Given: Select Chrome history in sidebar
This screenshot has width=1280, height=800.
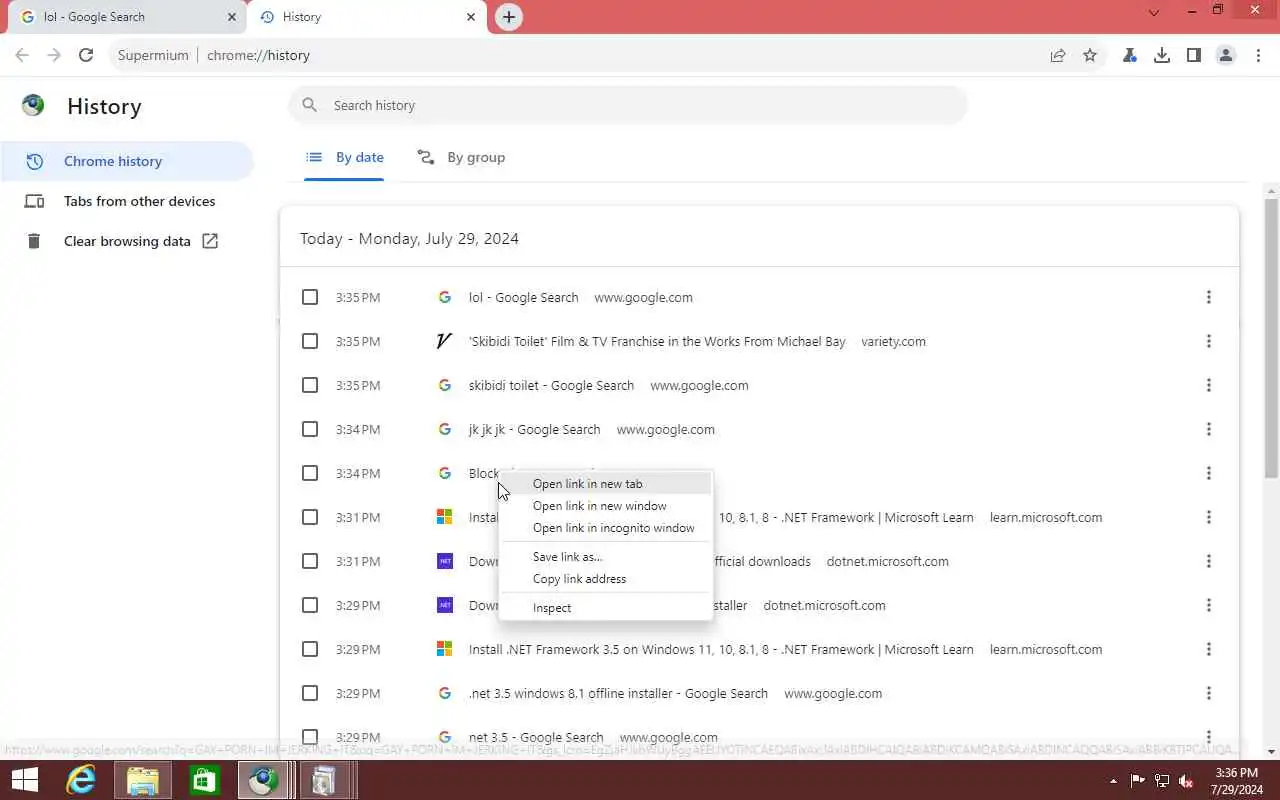Looking at the screenshot, I should click(x=127, y=161).
